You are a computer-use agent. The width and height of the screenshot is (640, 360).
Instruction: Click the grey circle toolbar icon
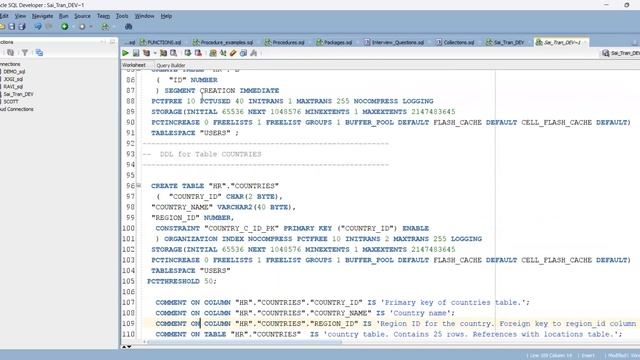click(x=82, y=27)
